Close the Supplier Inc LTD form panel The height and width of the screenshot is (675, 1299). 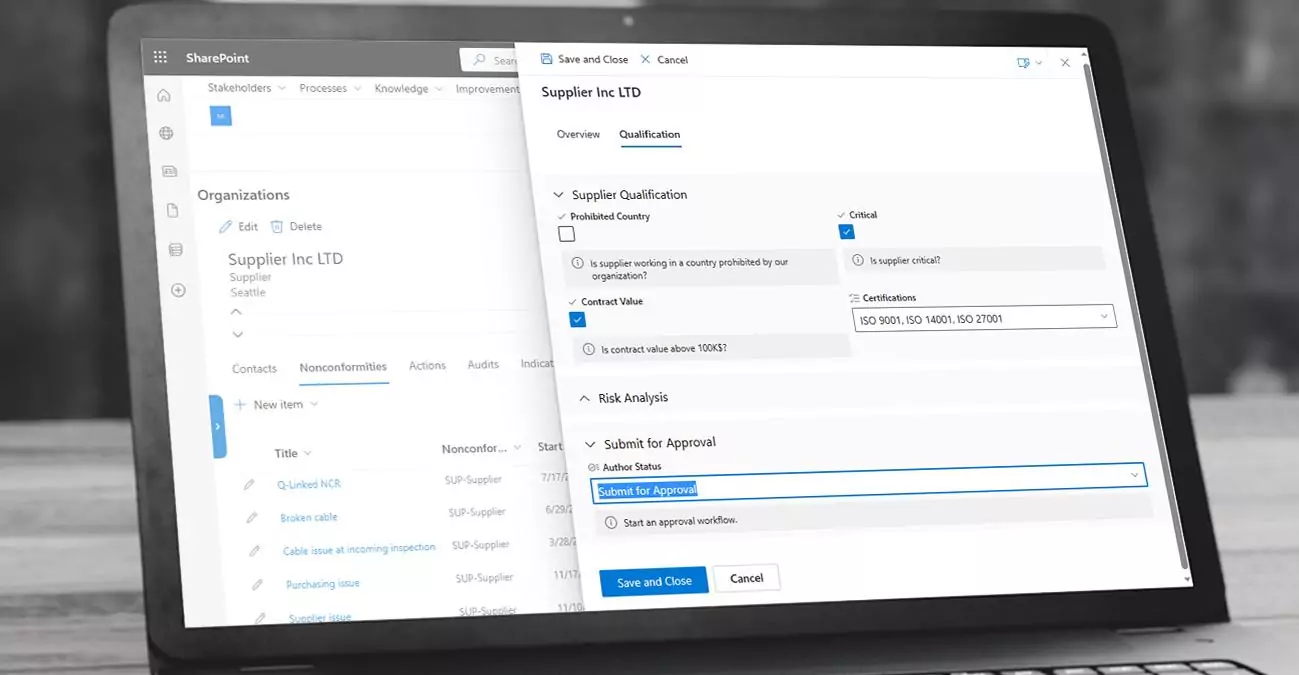tap(1065, 62)
